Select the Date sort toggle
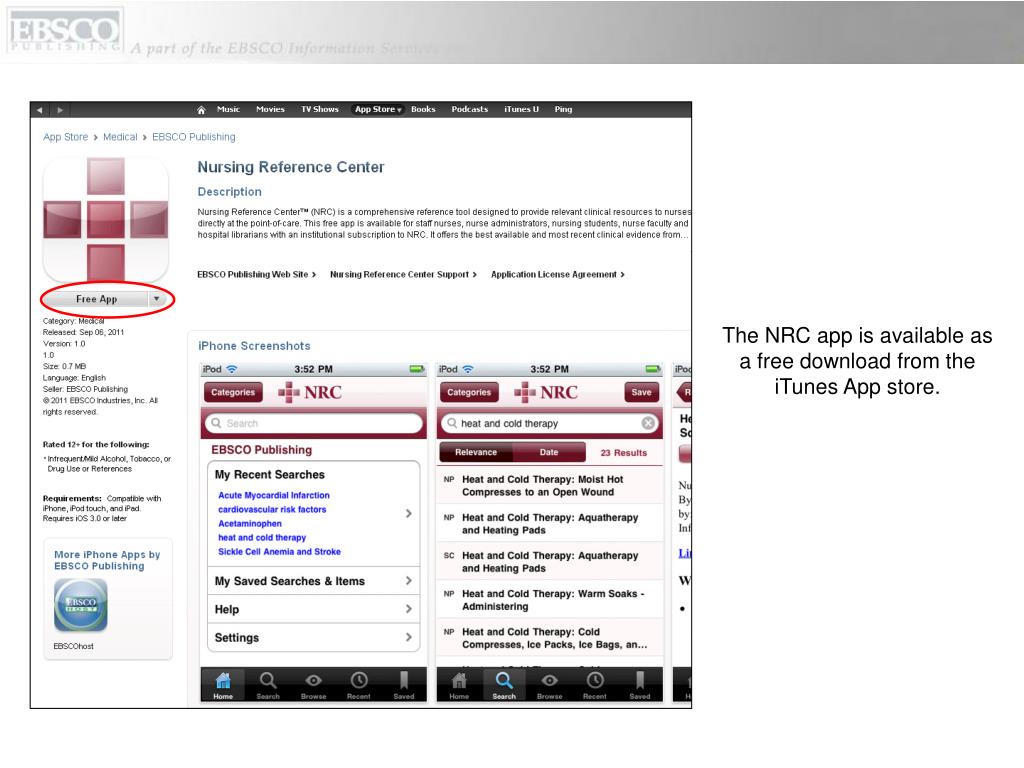 [x=549, y=452]
